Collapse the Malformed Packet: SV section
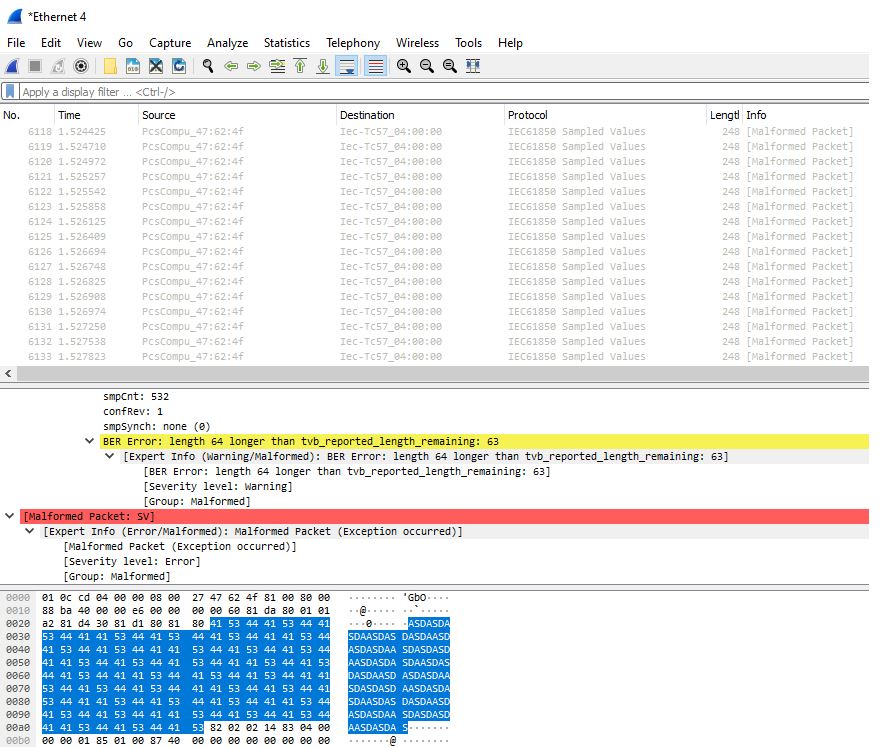888x747 pixels. coord(11,516)
